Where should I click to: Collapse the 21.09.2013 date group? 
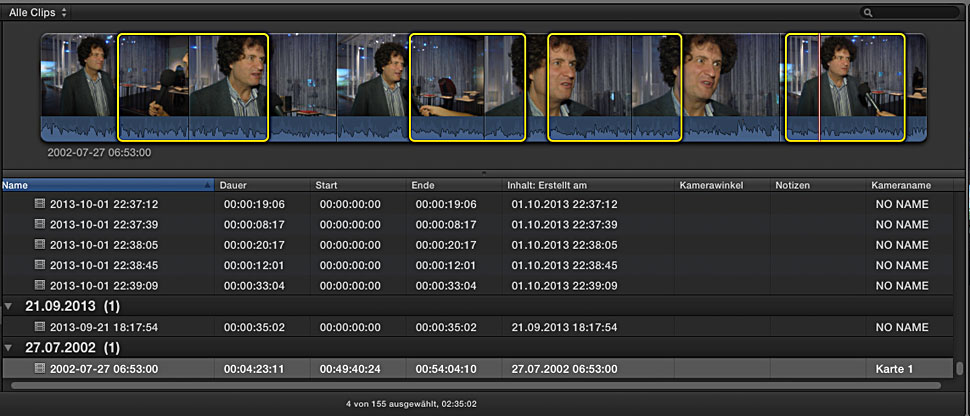point(9,306)
